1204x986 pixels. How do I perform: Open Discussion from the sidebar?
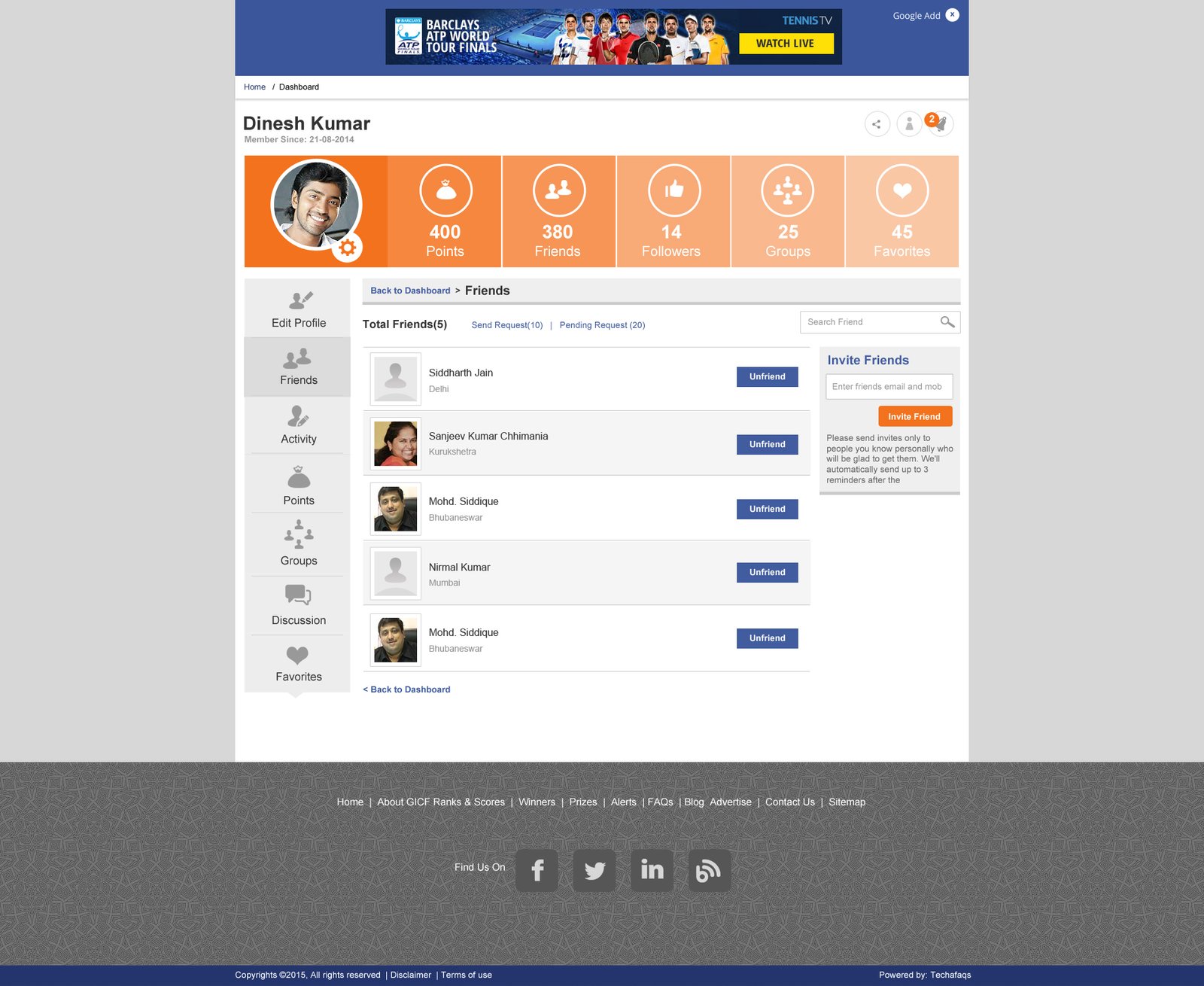tap(298, 605)
